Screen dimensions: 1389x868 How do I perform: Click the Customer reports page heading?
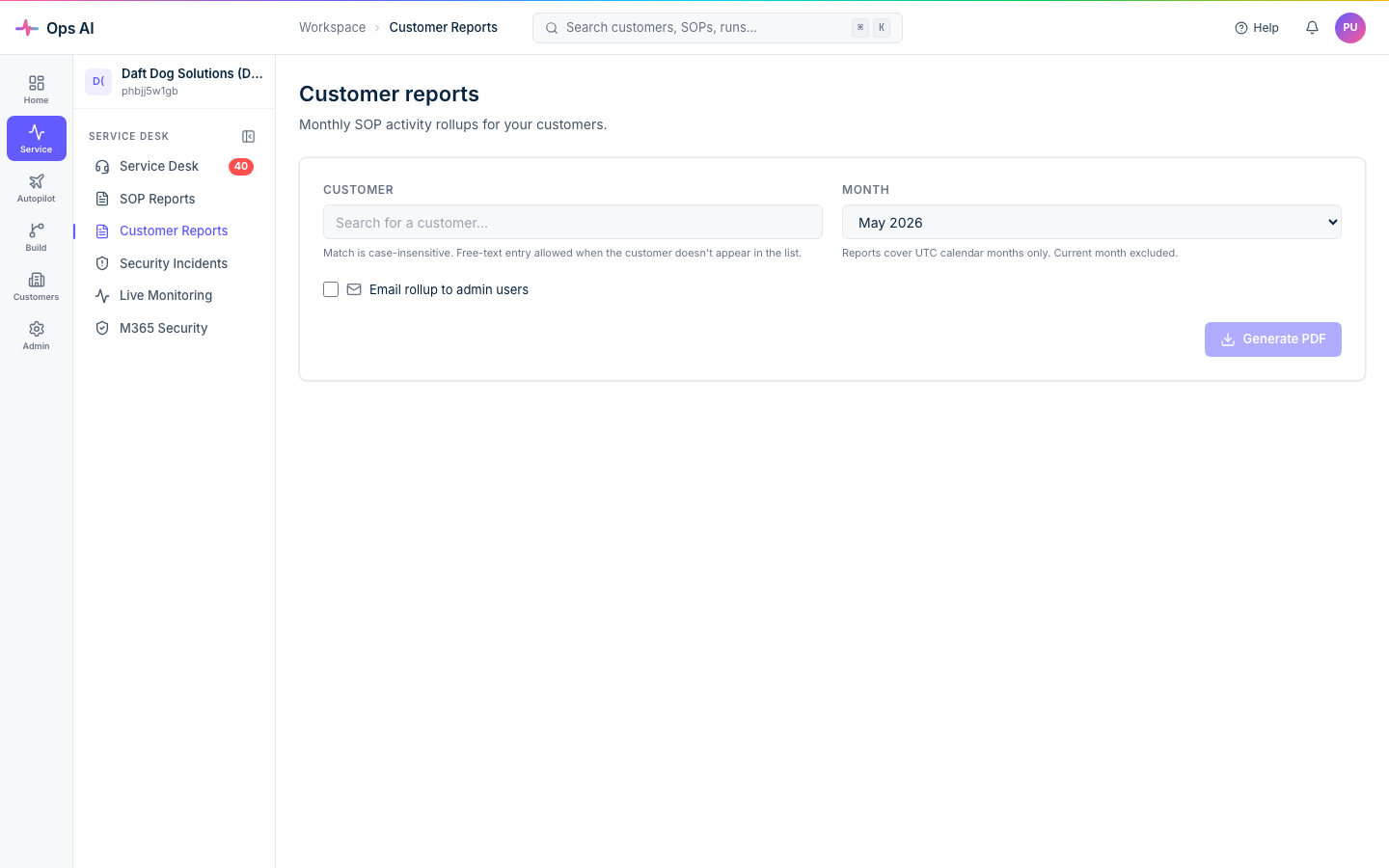coord(389,94)
